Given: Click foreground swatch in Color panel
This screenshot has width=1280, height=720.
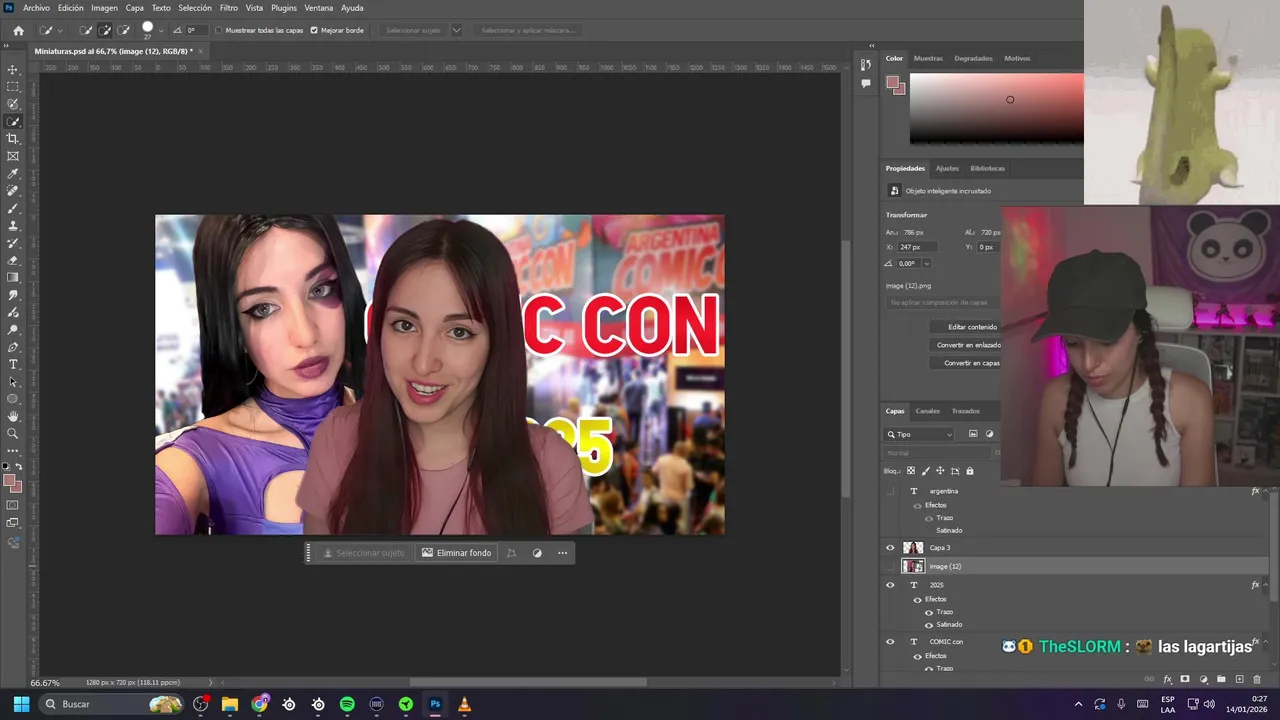Looking at the screenshot, I should pos(892,82).
